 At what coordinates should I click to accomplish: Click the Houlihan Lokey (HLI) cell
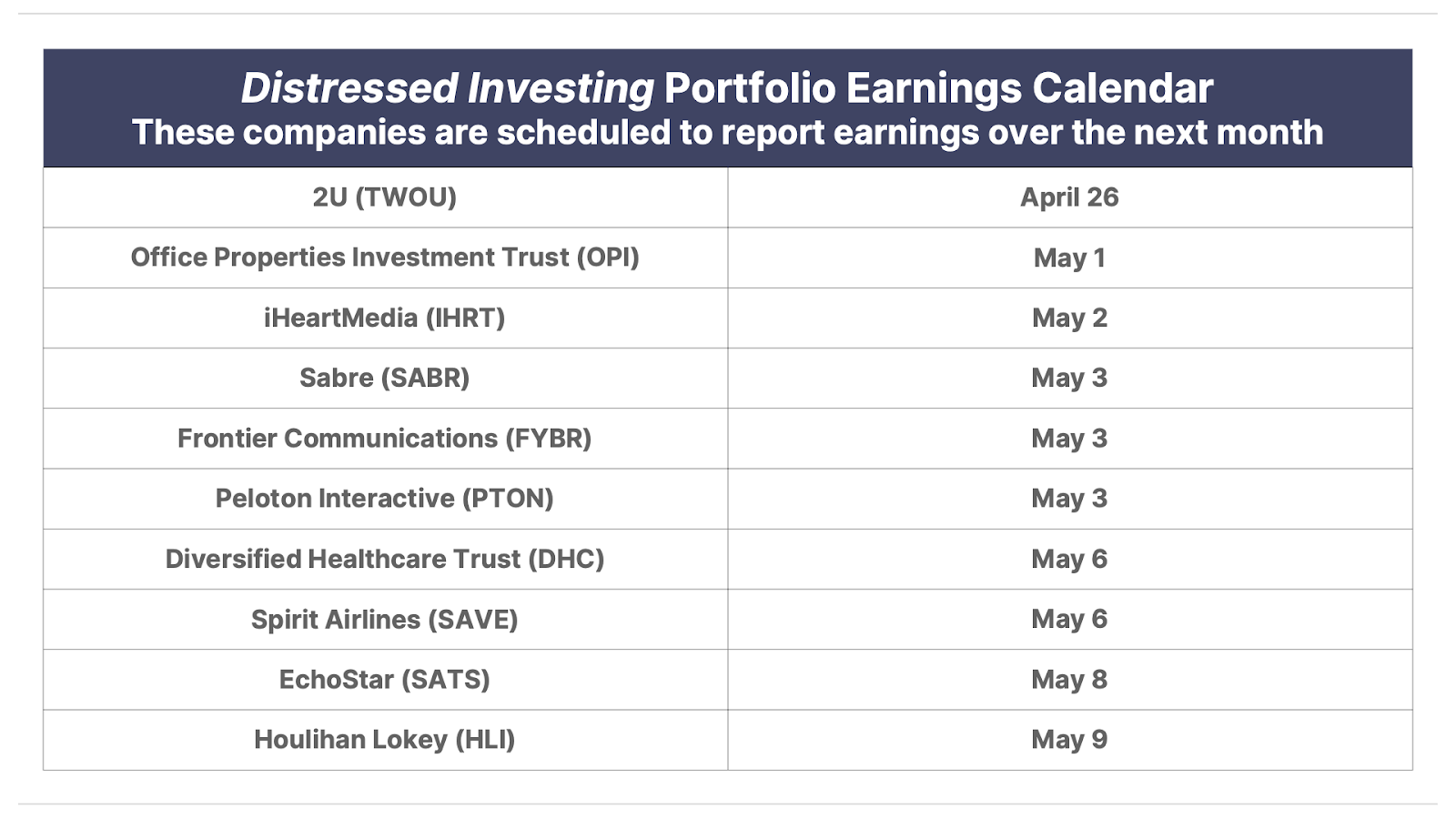point(385,740)
